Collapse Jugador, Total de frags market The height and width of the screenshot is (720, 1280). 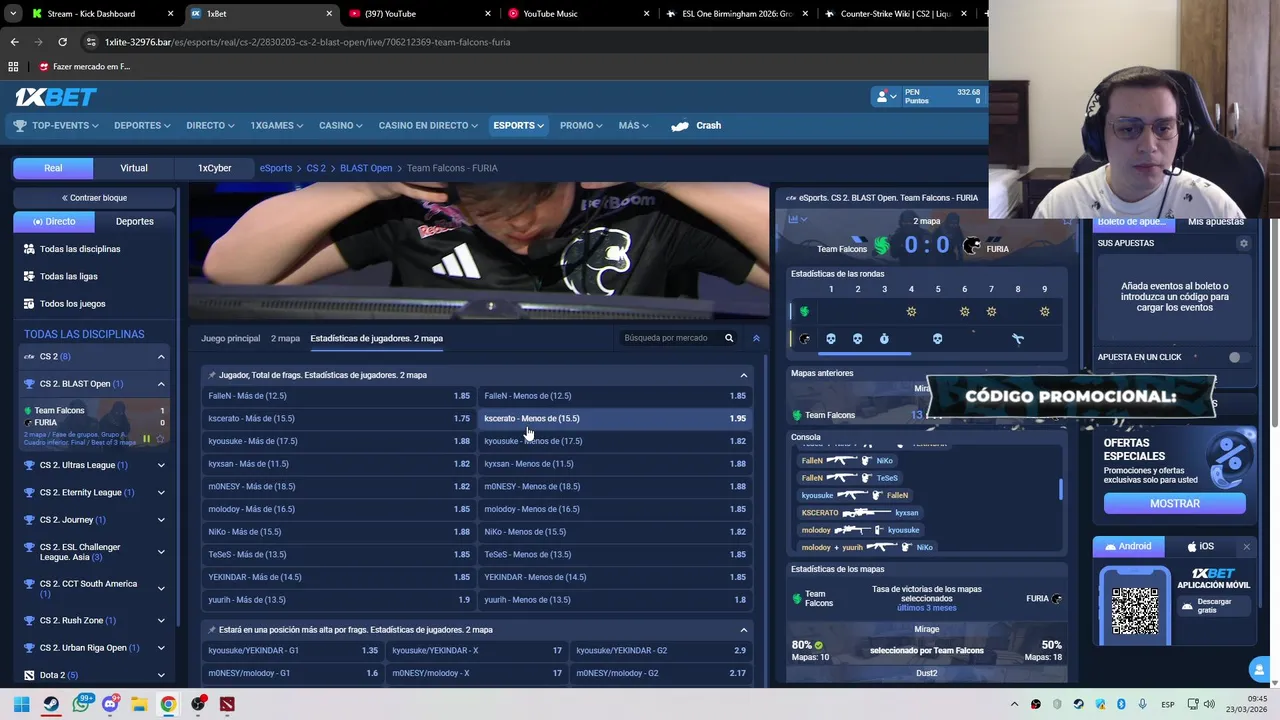pos(743,375)
